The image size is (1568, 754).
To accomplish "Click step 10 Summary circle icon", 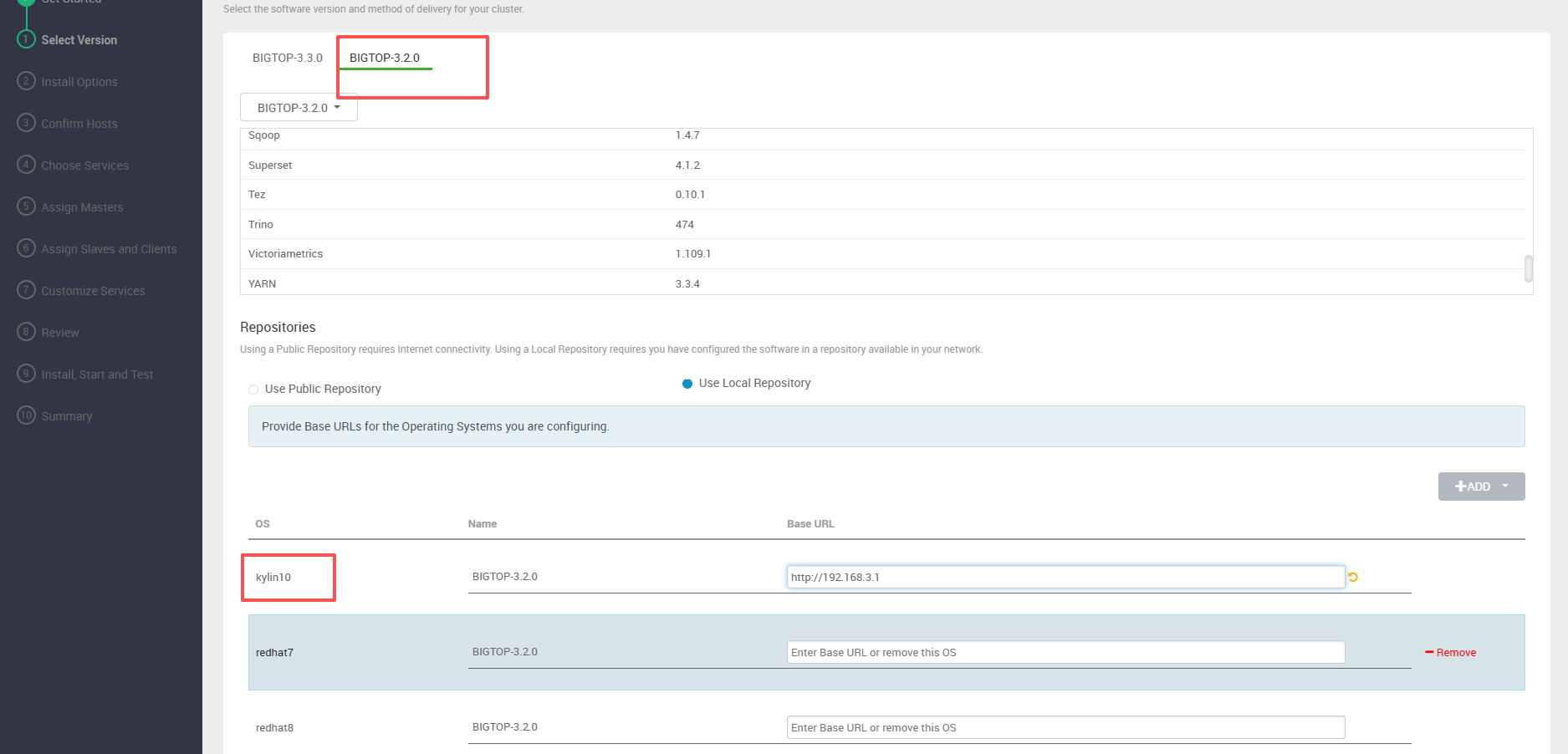I will pos(26,415).
